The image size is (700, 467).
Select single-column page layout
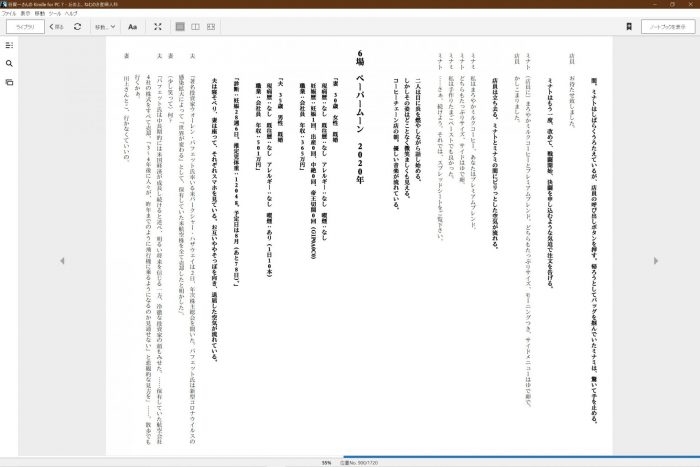(180, 27)
